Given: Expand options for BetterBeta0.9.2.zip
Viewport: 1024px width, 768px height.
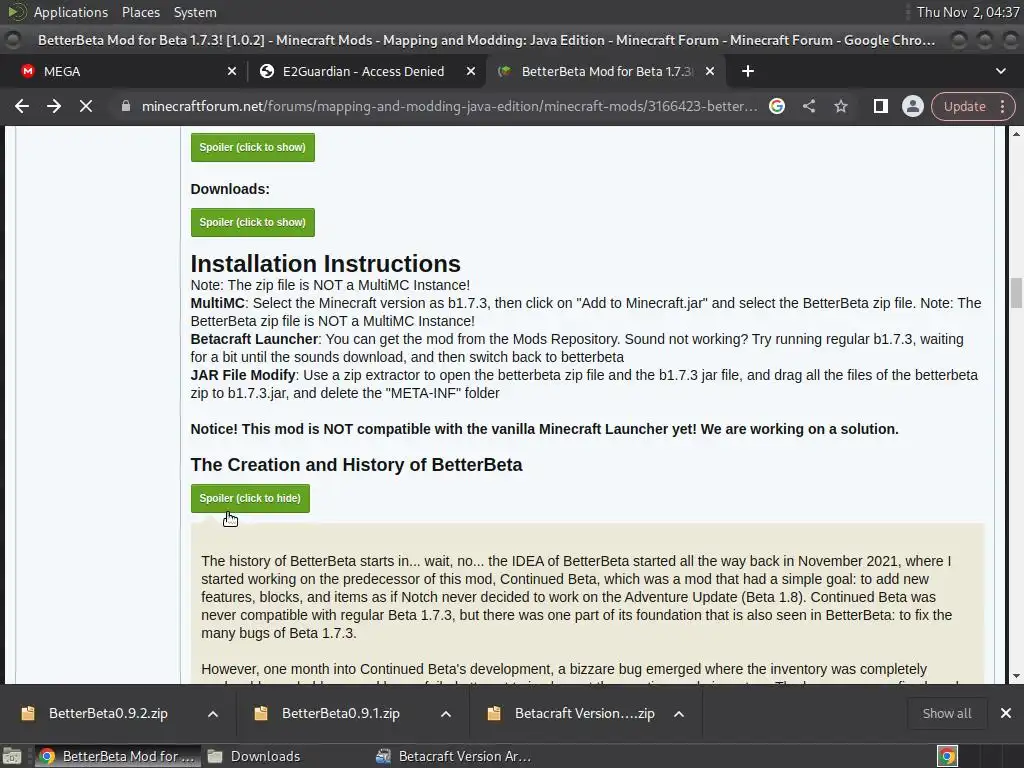Looking at the screenshot, I should (x=213, y=714).
